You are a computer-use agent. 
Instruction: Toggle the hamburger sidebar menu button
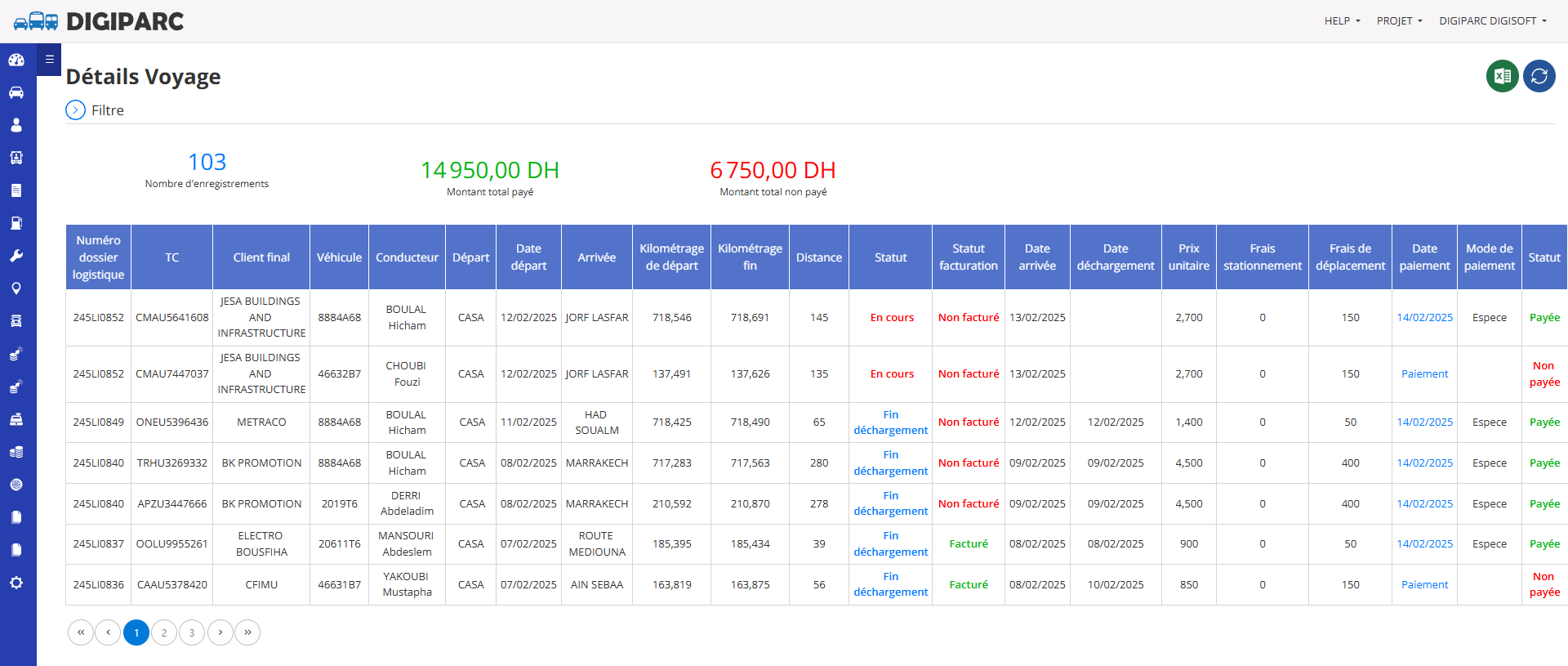(x=49, y=59)
